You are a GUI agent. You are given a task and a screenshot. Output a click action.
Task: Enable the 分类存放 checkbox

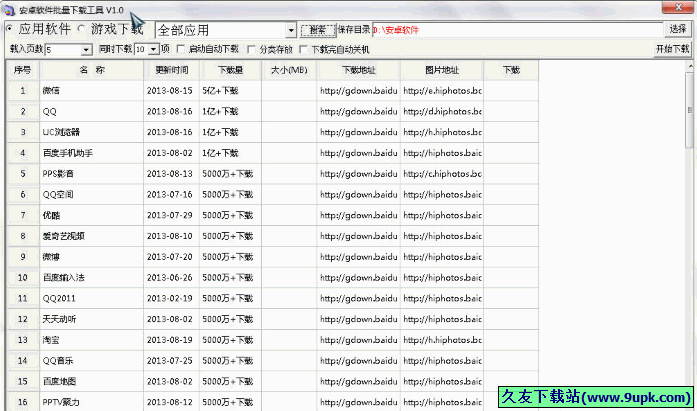click(252, 49)
